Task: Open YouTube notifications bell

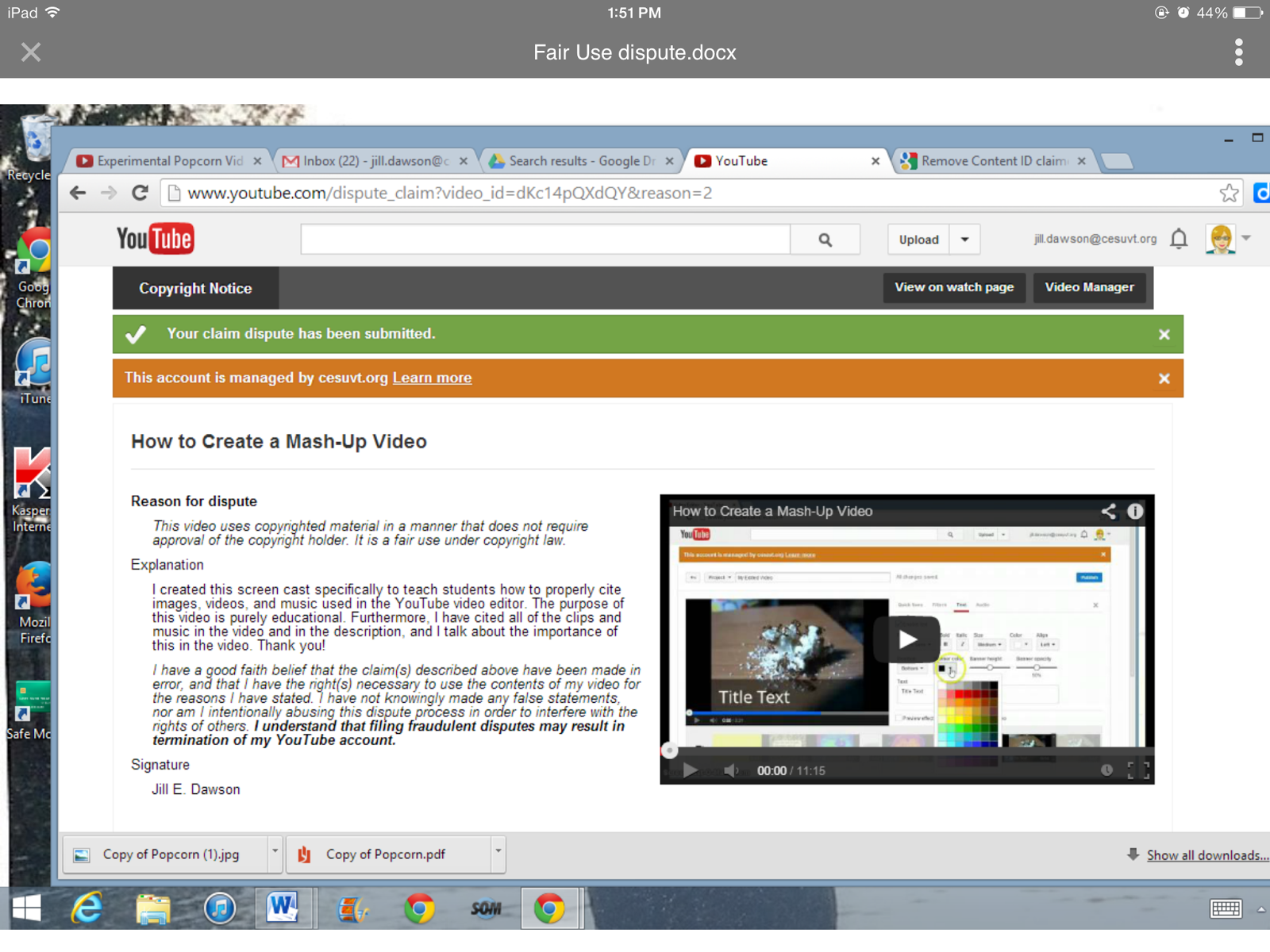Action: tap(1180, 239)
